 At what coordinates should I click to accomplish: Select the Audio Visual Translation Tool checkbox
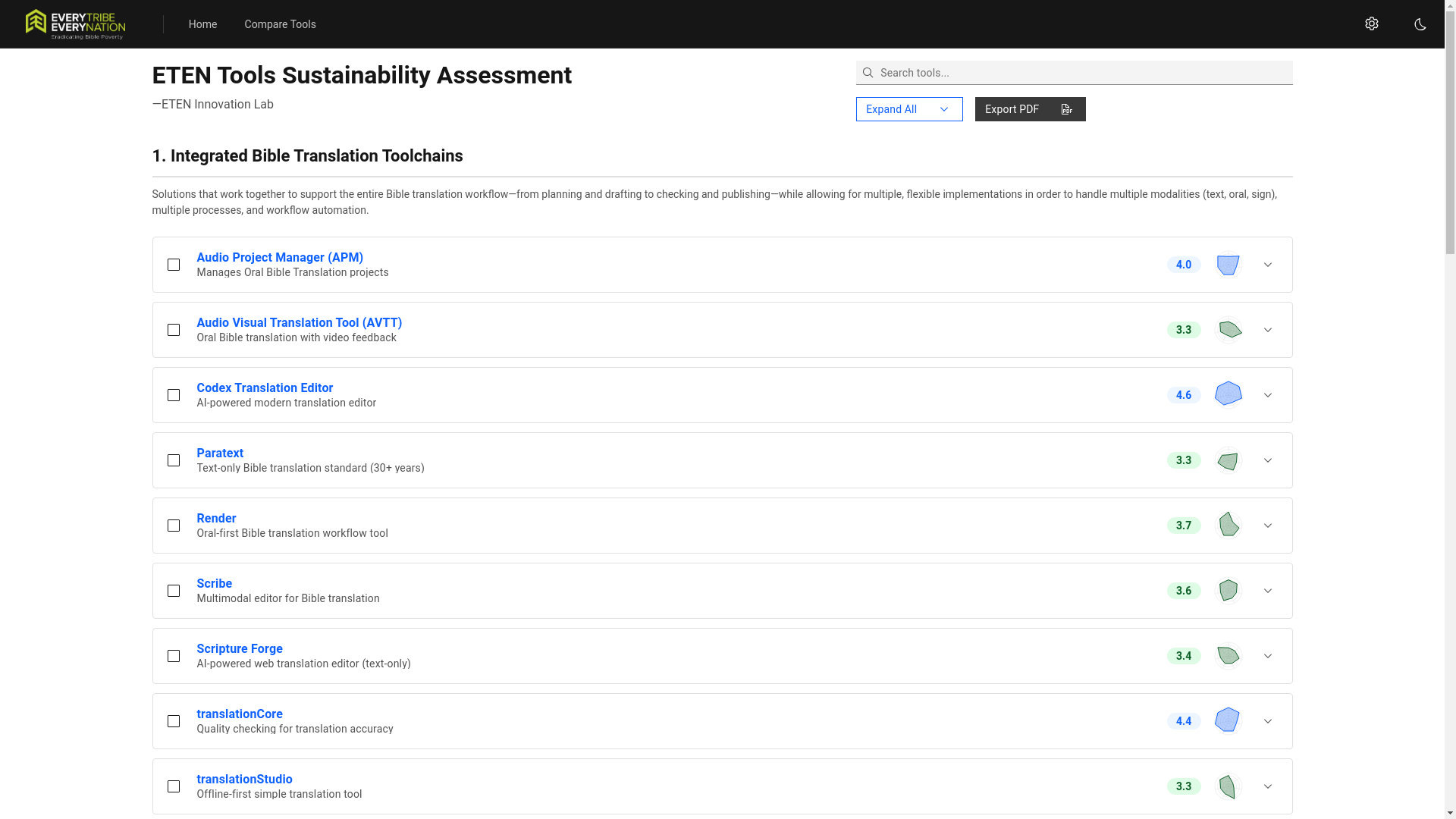tap(174, 330)
